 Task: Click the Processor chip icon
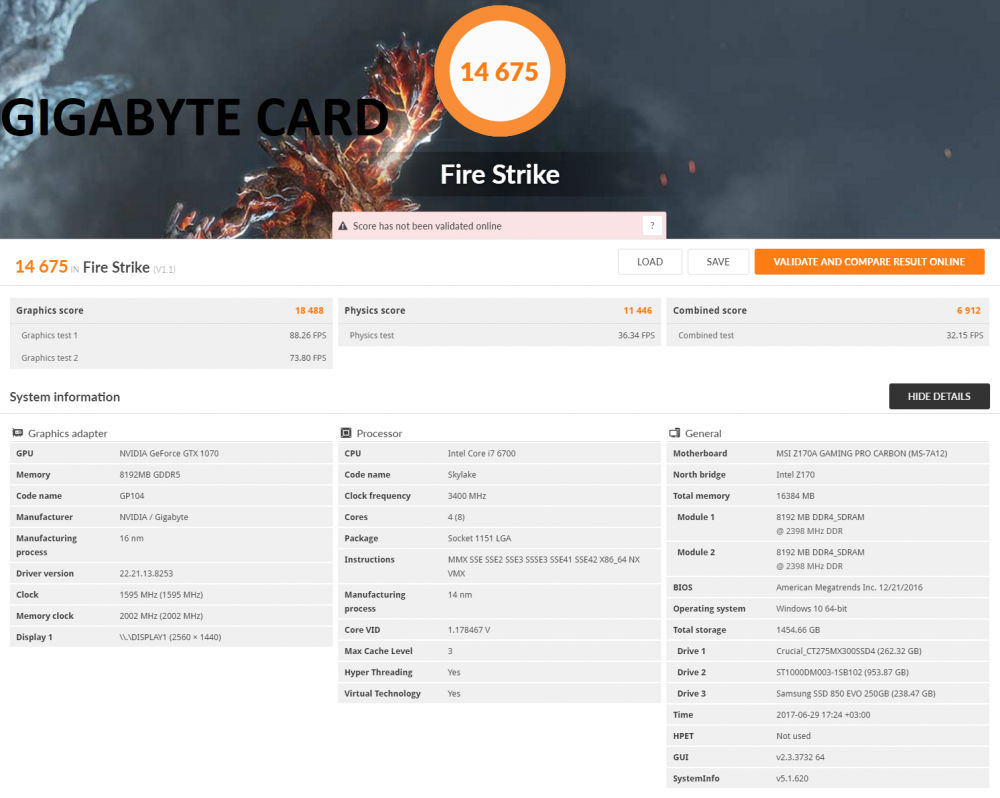pos(346,433)
